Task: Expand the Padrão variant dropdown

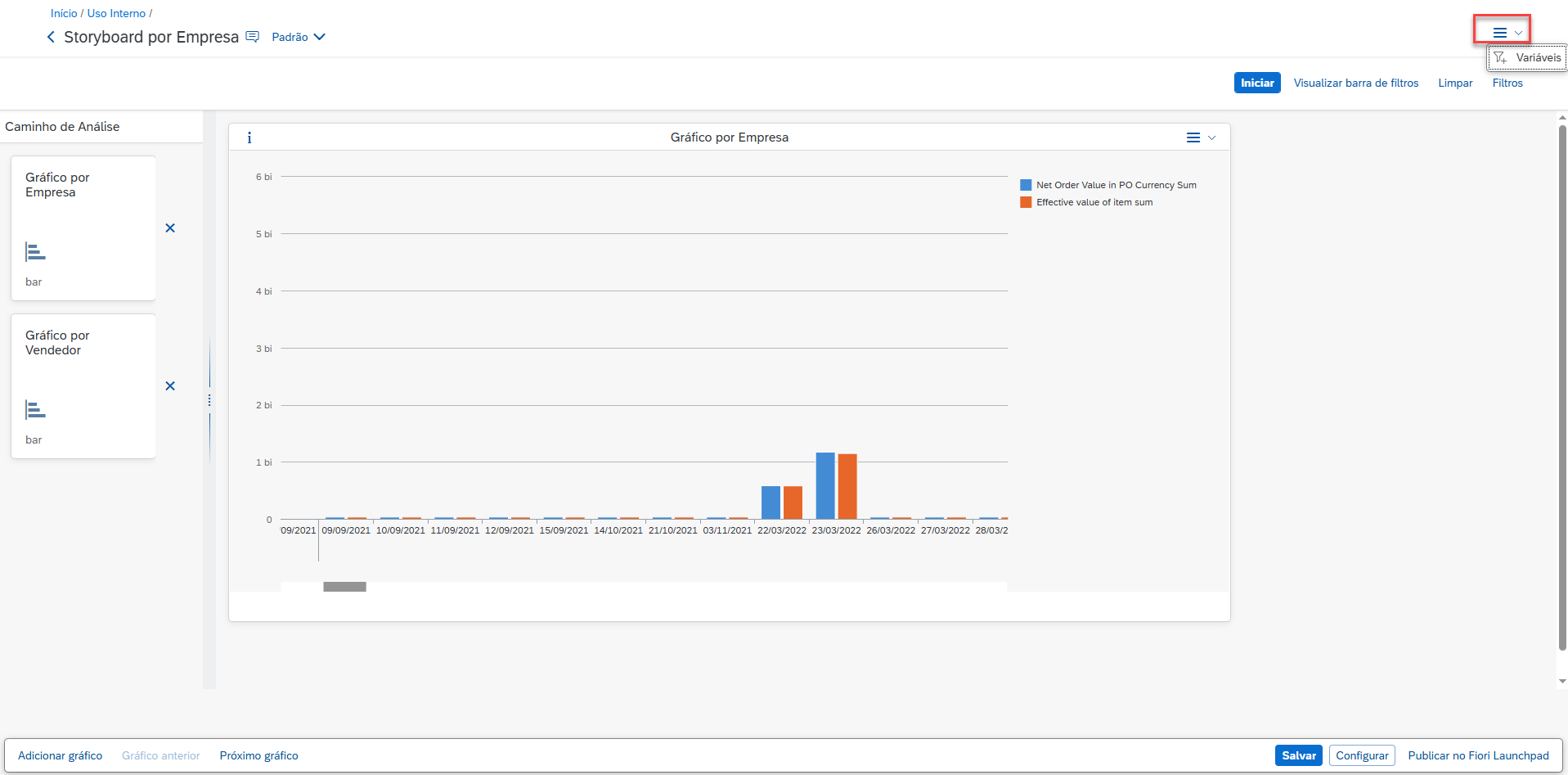Action: point(299,37)
